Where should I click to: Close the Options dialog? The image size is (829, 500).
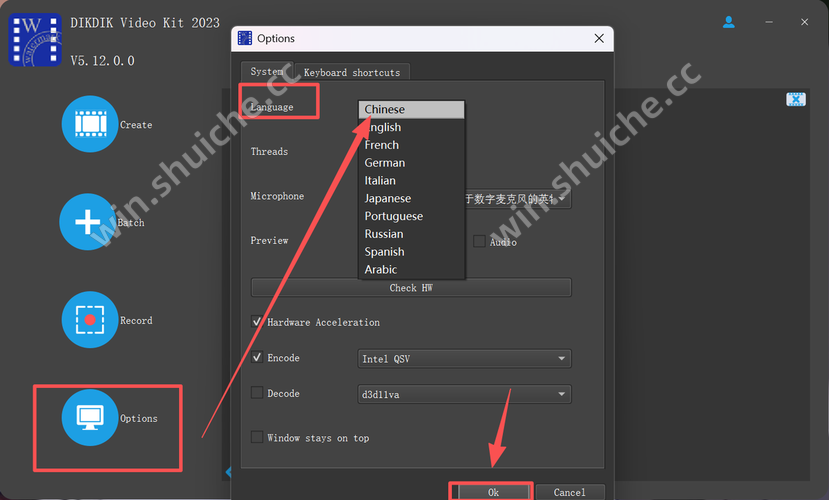point(599,39)
